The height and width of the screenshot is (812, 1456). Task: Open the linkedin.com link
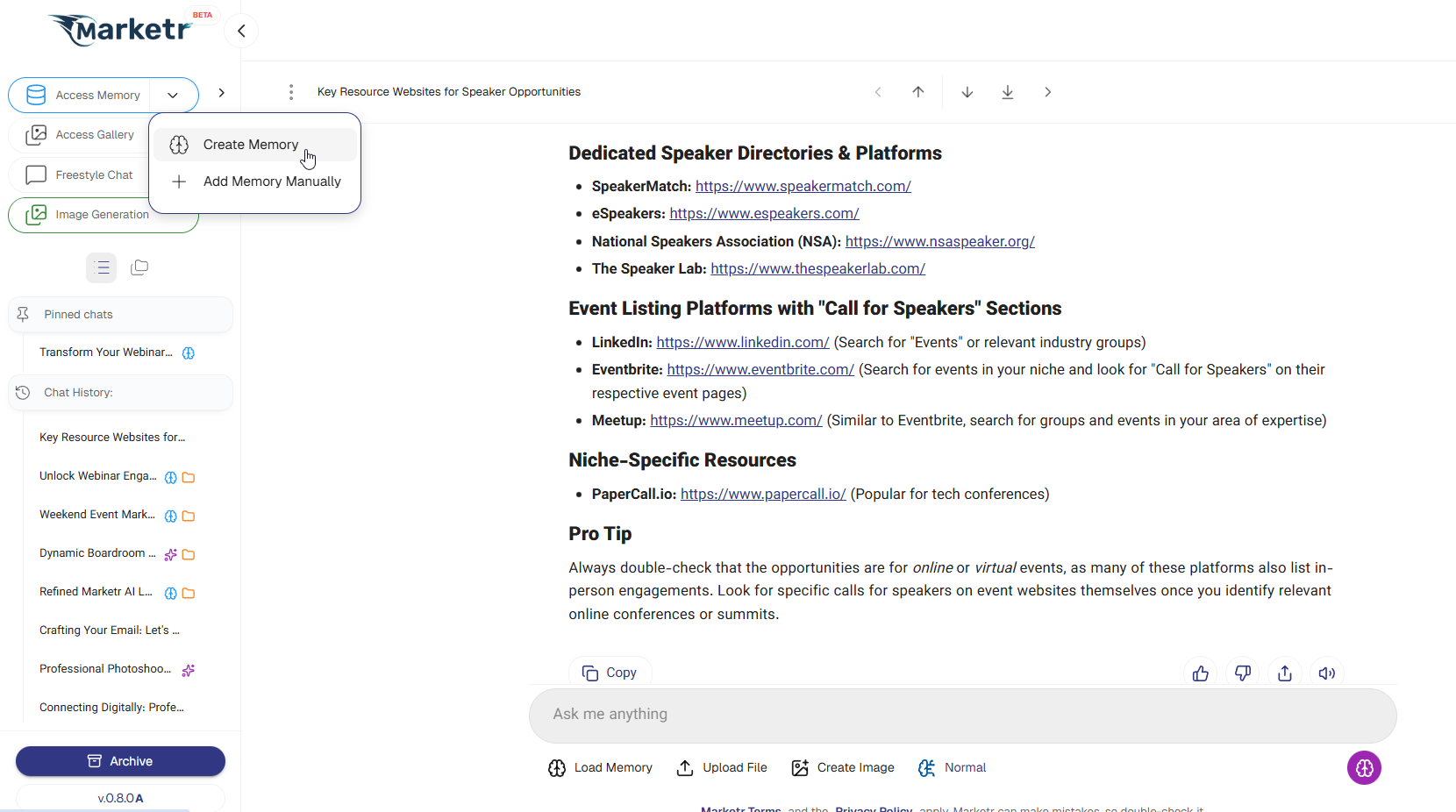pos(743,343)
